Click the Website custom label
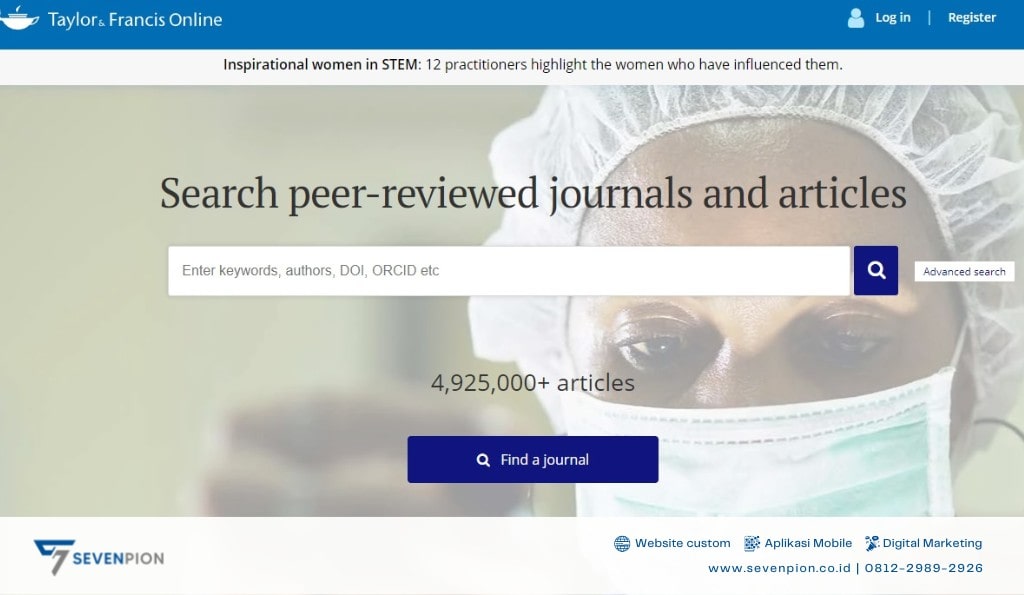The width and height of the screenshot is (1024, 595). click(x=682, y=543)
